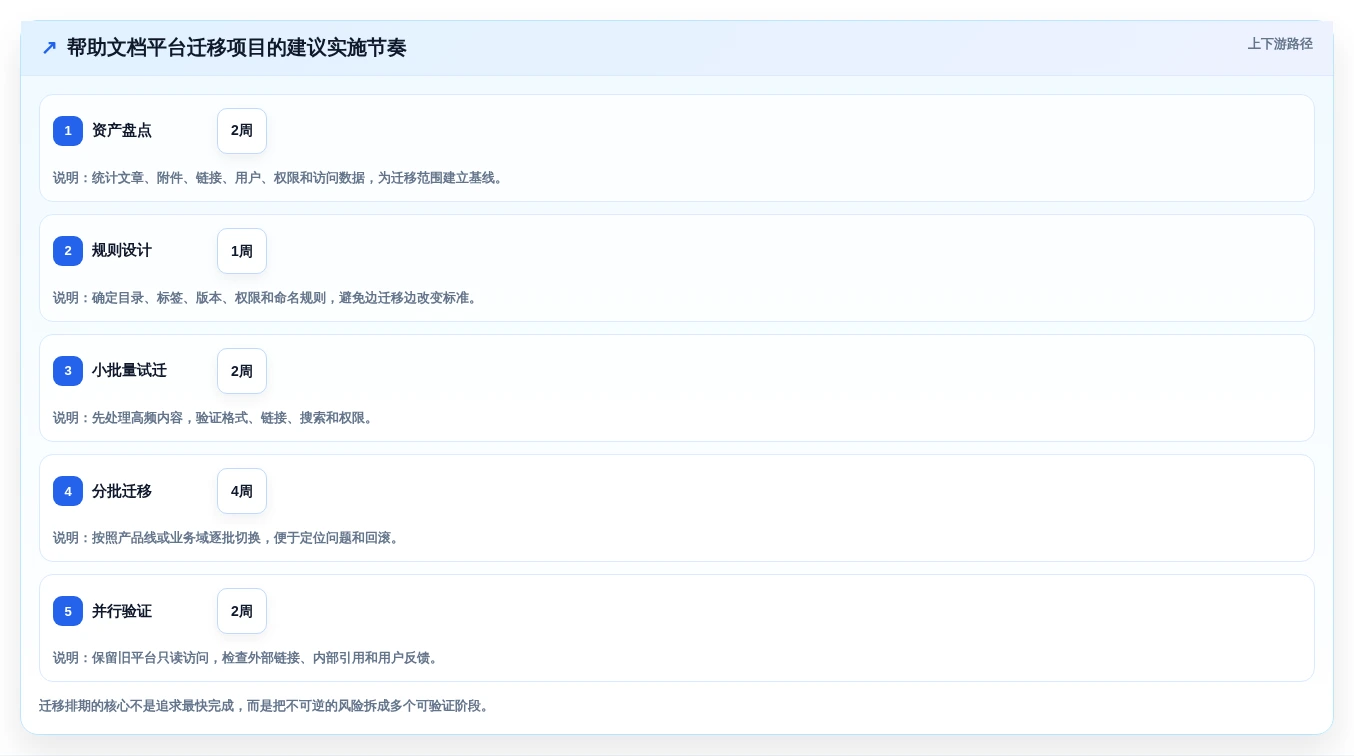Click description starting 说明：先处理高频内容
The image size is (1354, 756).
(x=215, y=418)
